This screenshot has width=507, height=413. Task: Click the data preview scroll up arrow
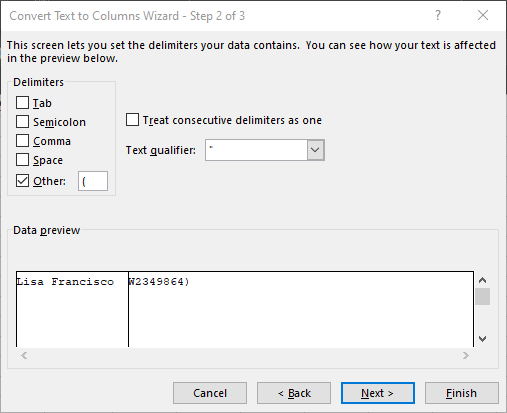tap(482, 280)
